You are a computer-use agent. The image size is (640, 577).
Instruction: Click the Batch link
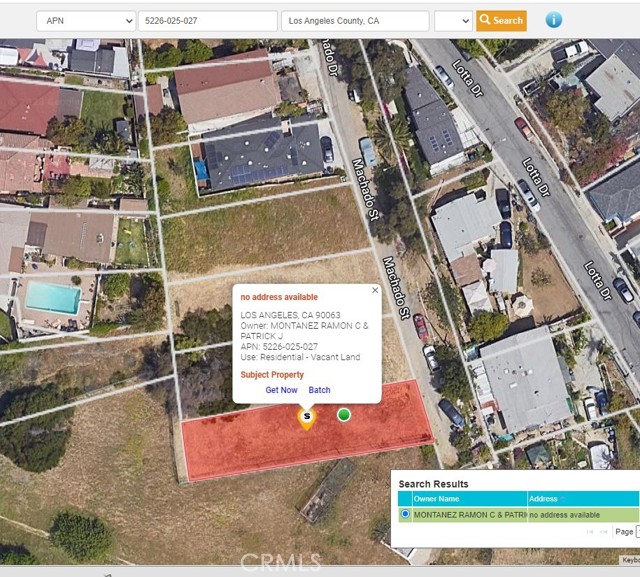pyautogui.click(x=319, y=390)
